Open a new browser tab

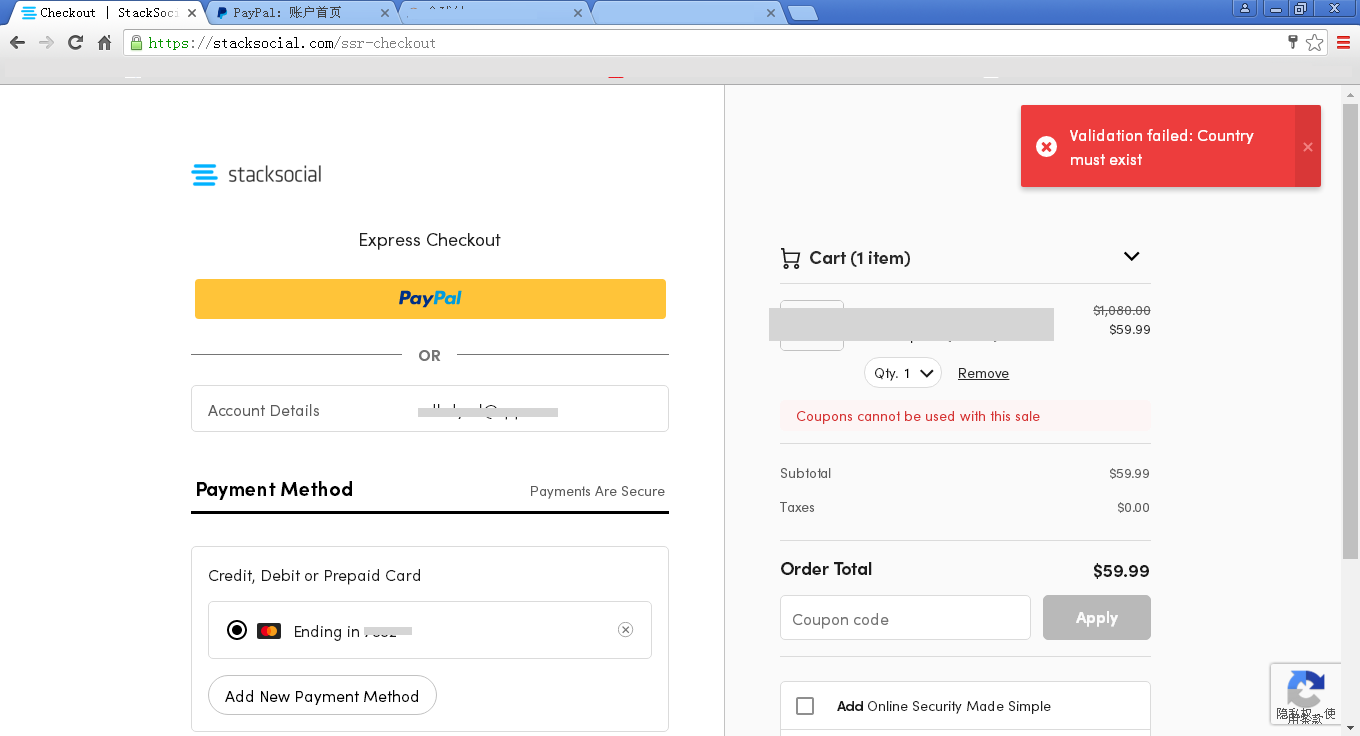pyautogui.click(x=802, y=13)
